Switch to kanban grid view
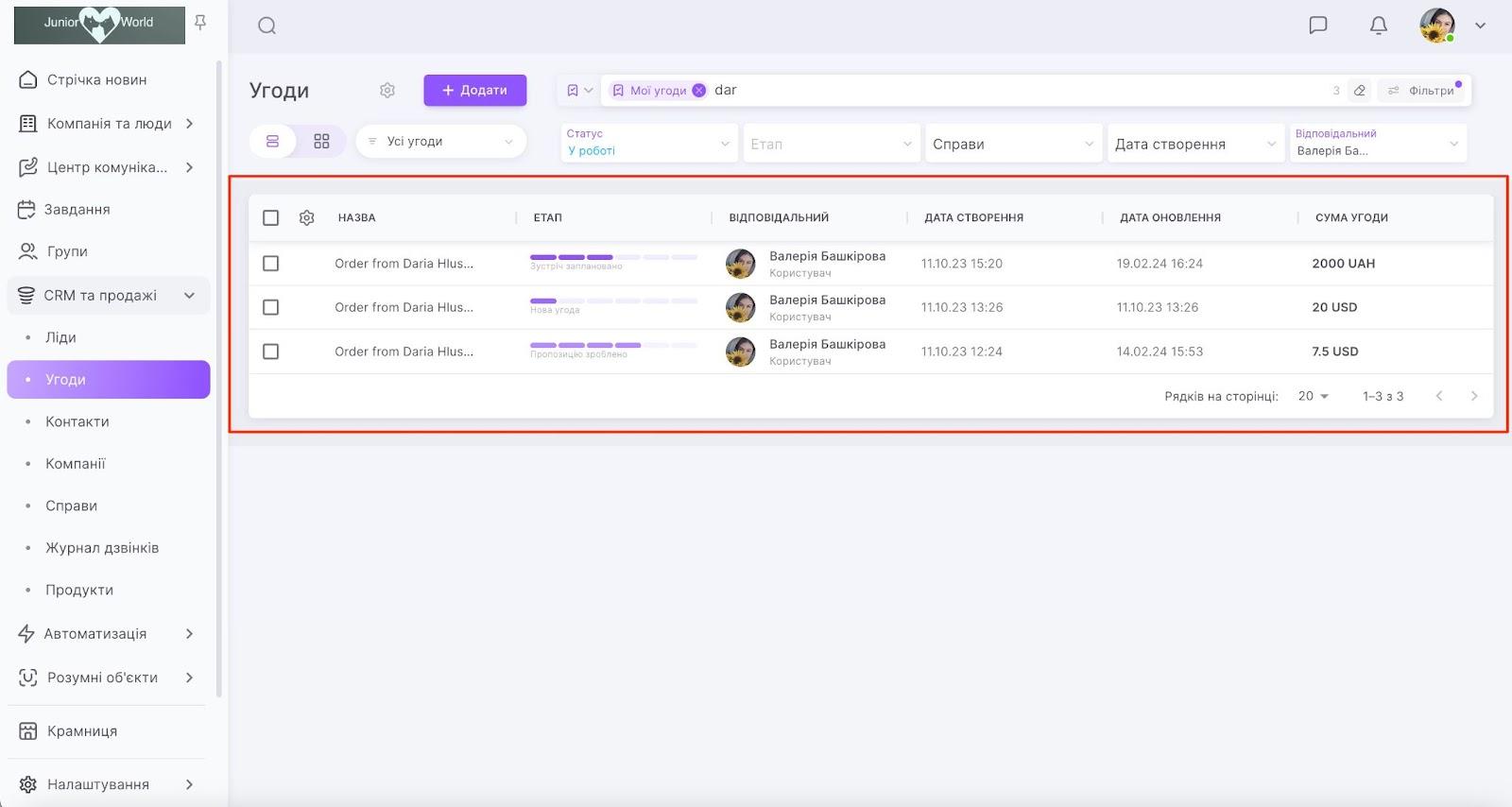This screenshot has width=1512, height=807. [x=321, y=142]
